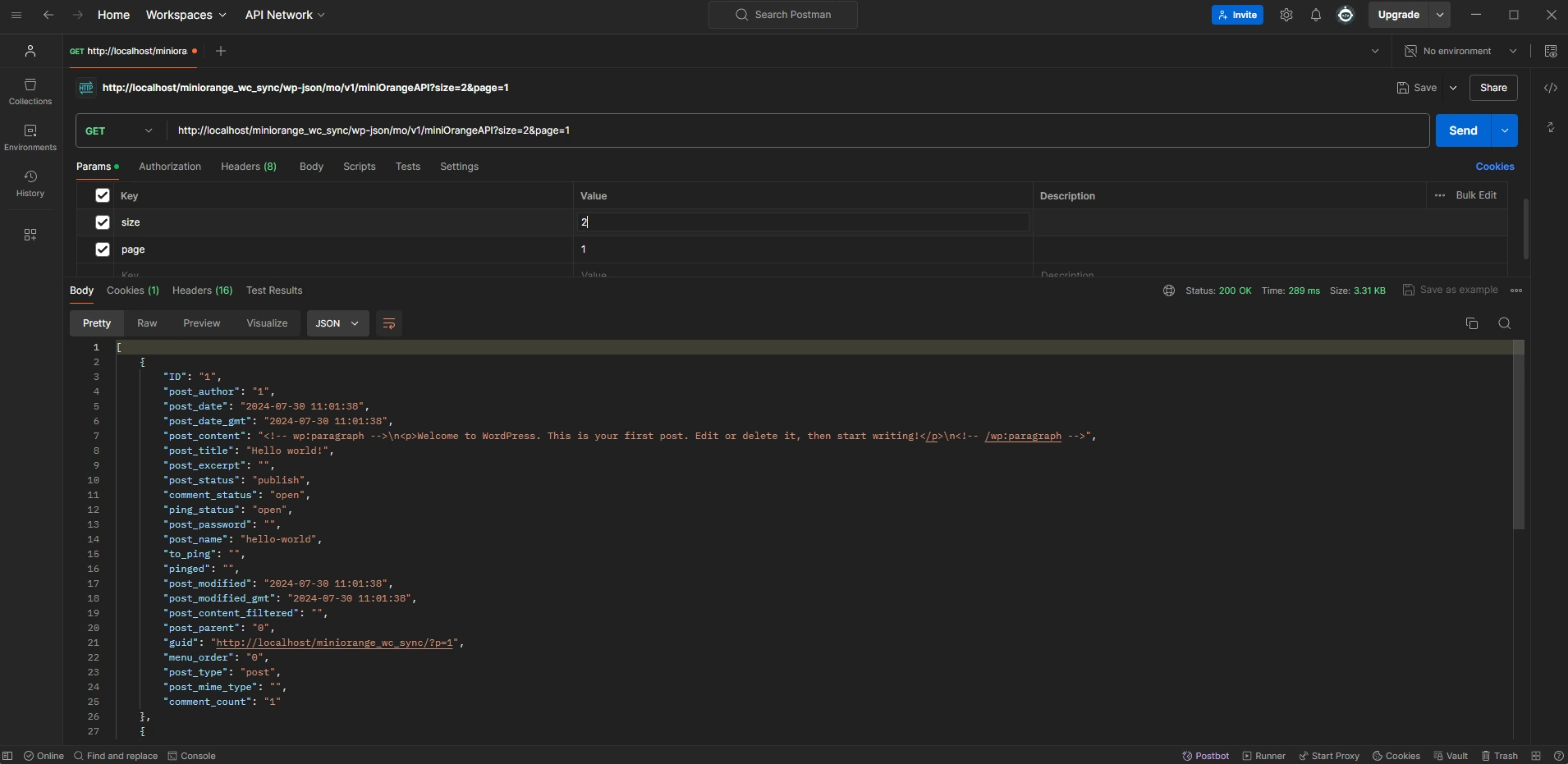Screen dimensions: 1568x764
Task: Open the code snippet panel icon
Action: click(1551, 88)
